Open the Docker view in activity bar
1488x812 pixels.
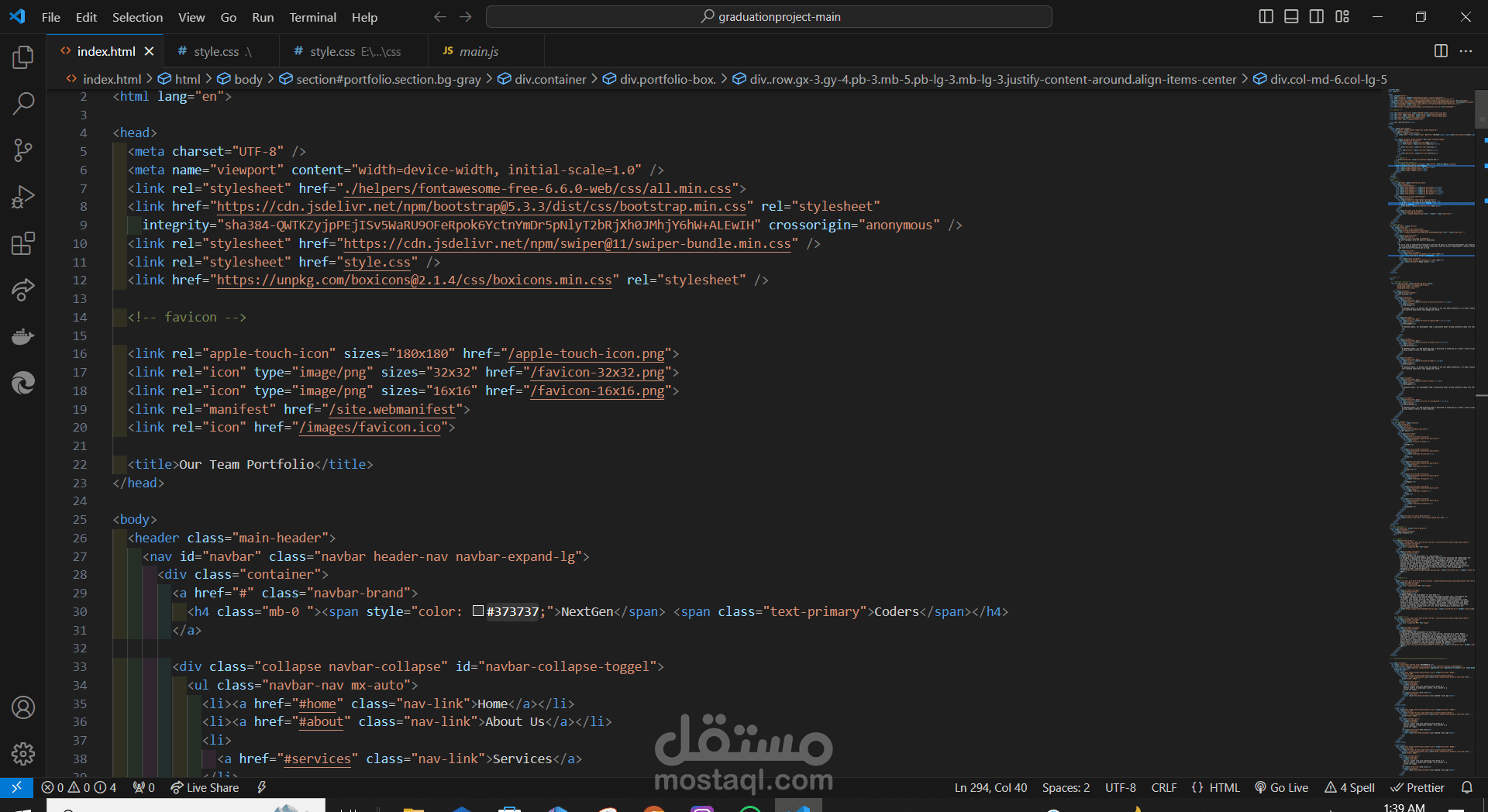(23, 336)
